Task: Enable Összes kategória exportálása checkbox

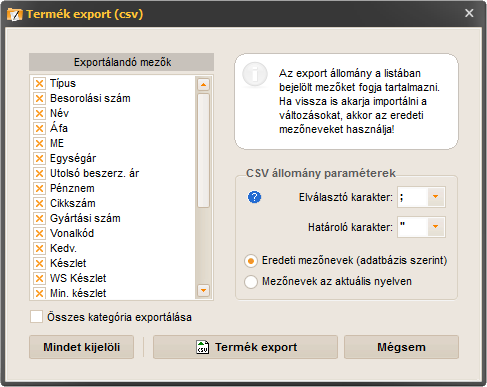Action: point(36,317)
